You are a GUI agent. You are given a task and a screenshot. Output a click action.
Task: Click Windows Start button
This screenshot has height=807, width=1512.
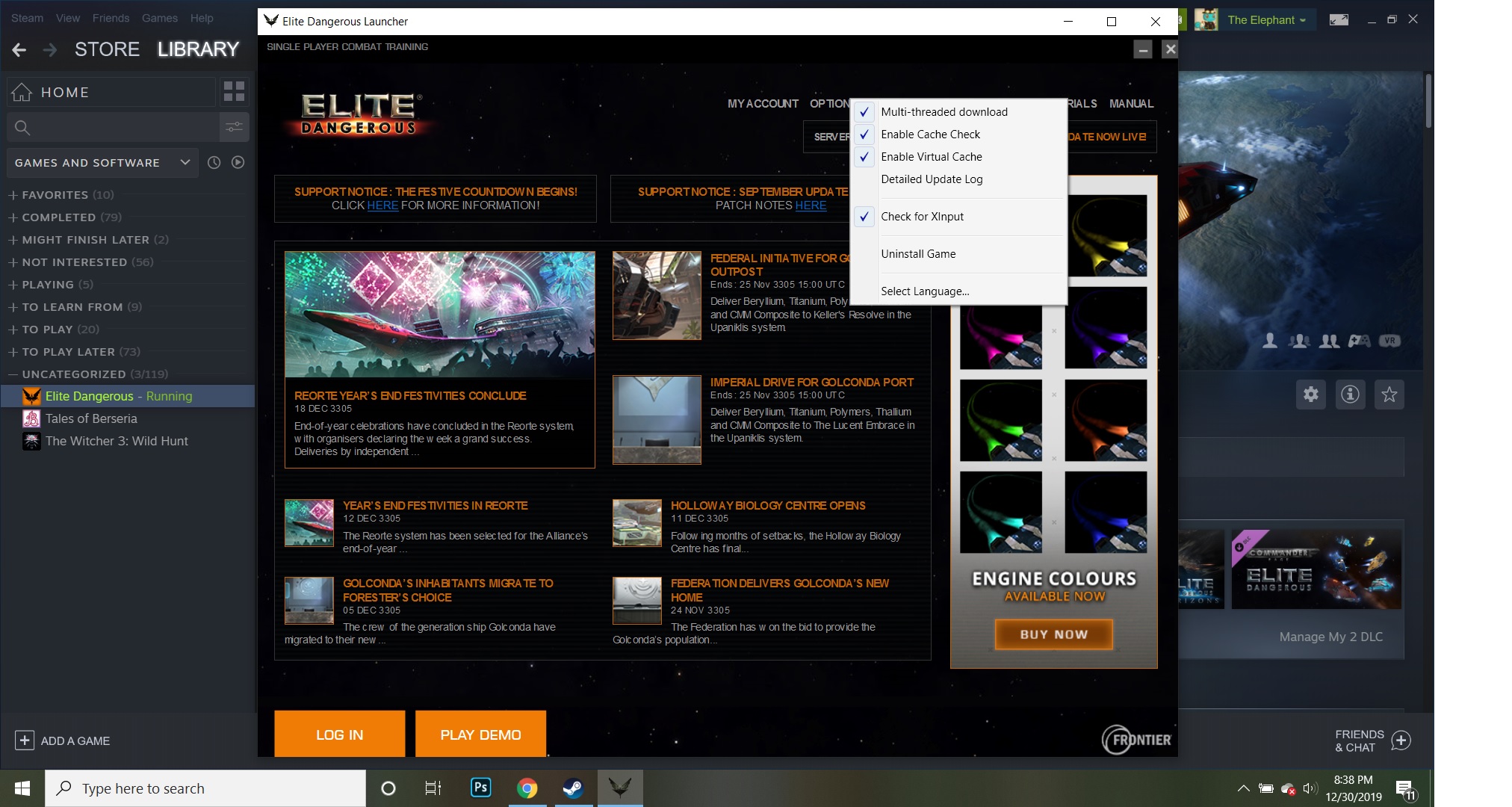point(22,788)
